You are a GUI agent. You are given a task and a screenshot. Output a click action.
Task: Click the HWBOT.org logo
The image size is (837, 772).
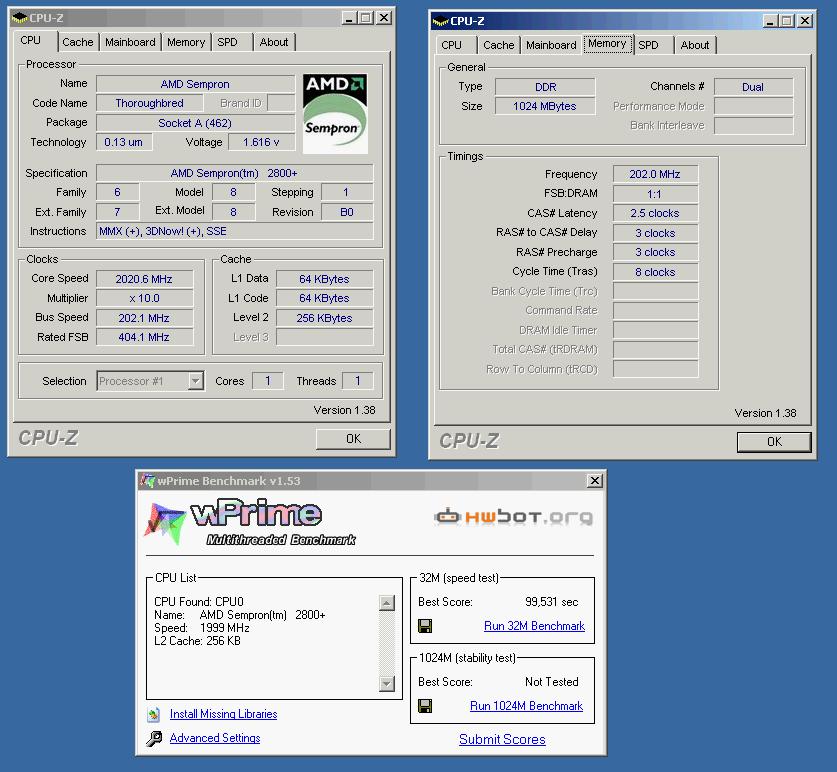tap(514, 516)
